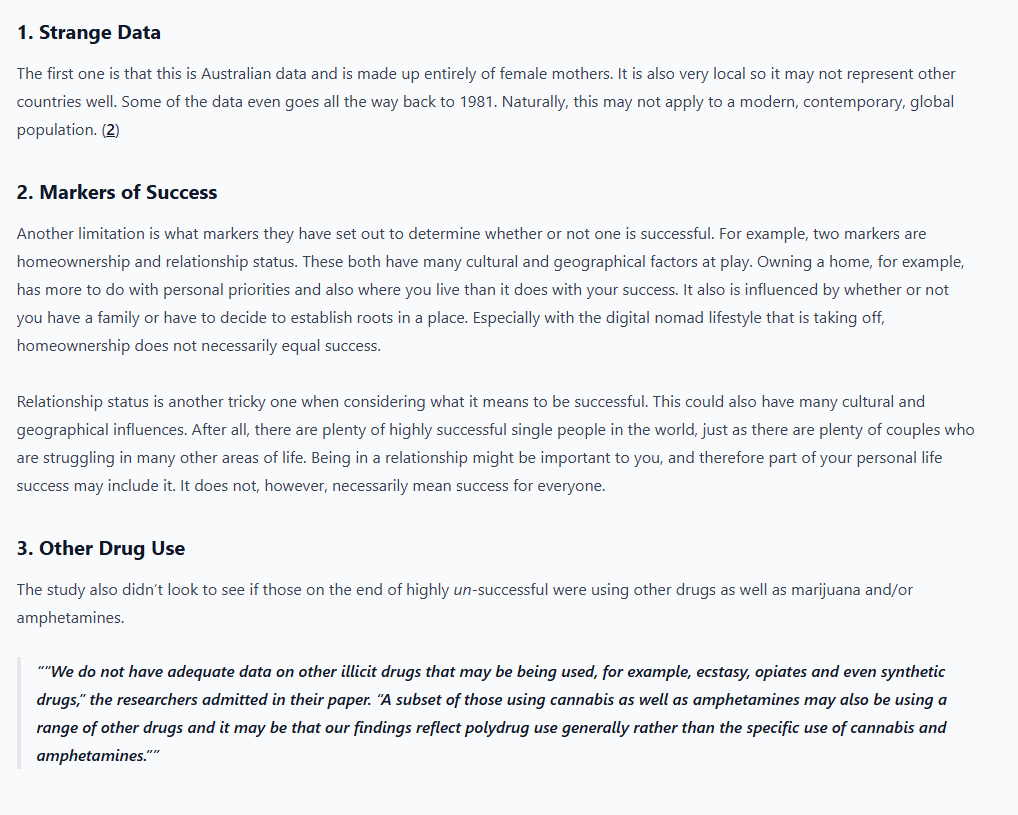Click the italic "un" in "un-successful"

pyautogui.click(x=462, y=590)
